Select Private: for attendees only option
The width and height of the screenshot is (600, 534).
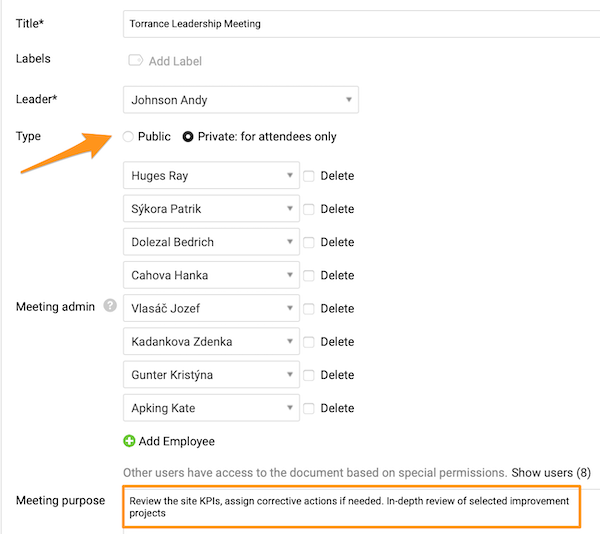point(188,137)
